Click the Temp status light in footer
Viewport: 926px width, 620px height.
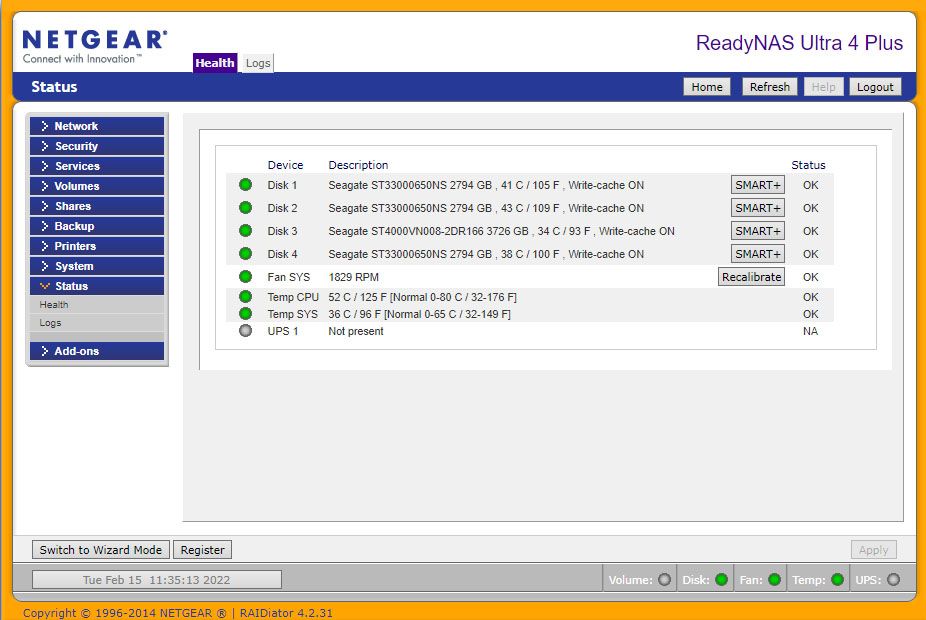pyautogui.click(x=837, y=580)
